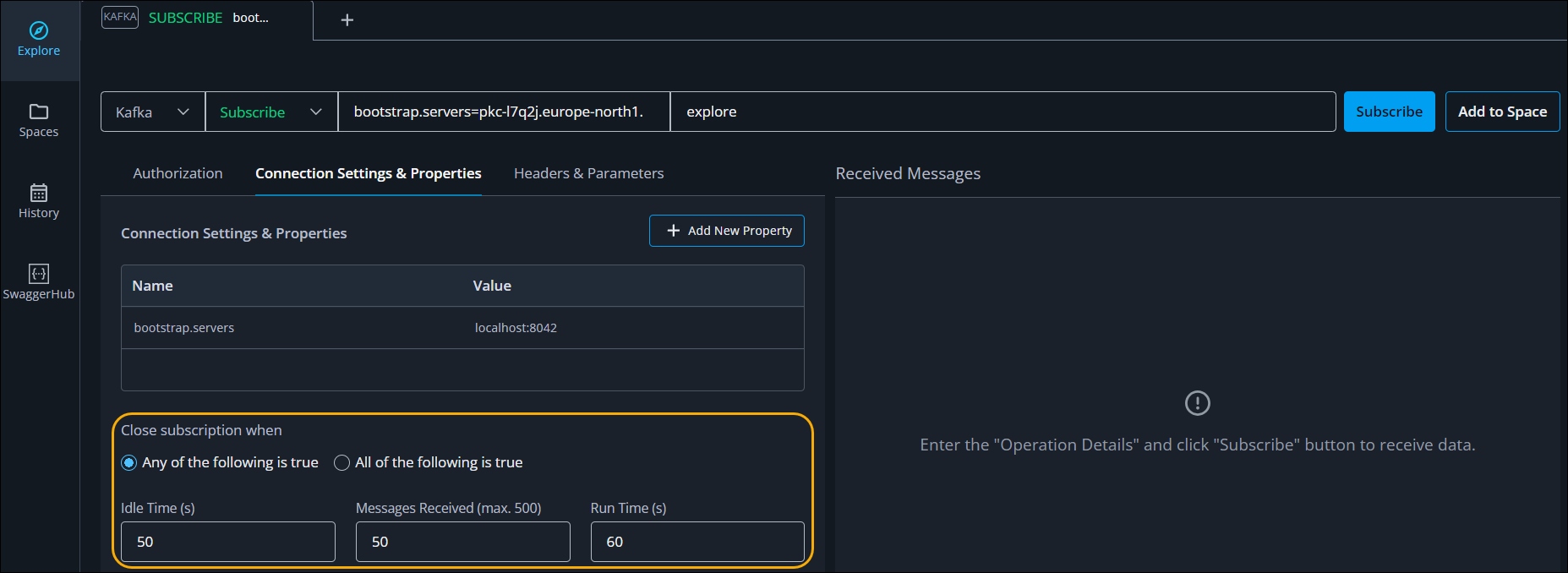Select 'All of the following is true'
This screenshot has width=1568, height=573.
(342, 463)
